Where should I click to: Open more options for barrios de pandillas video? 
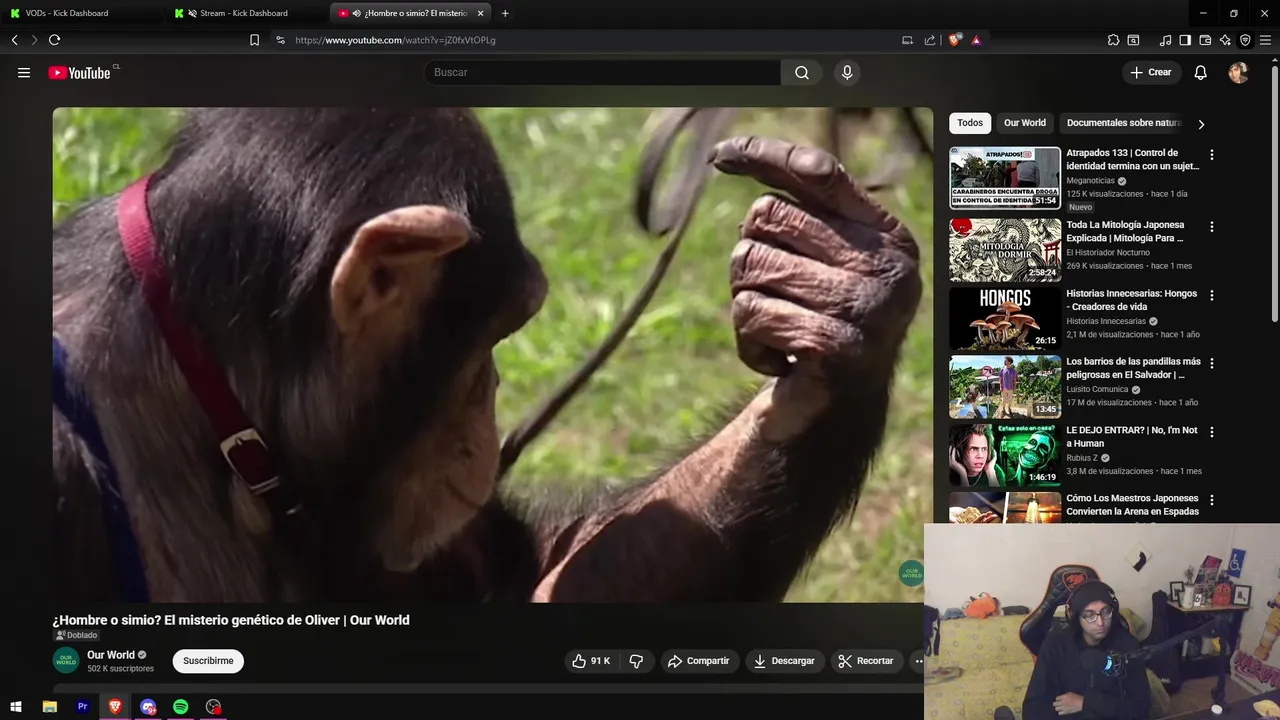click(1211, 363)
